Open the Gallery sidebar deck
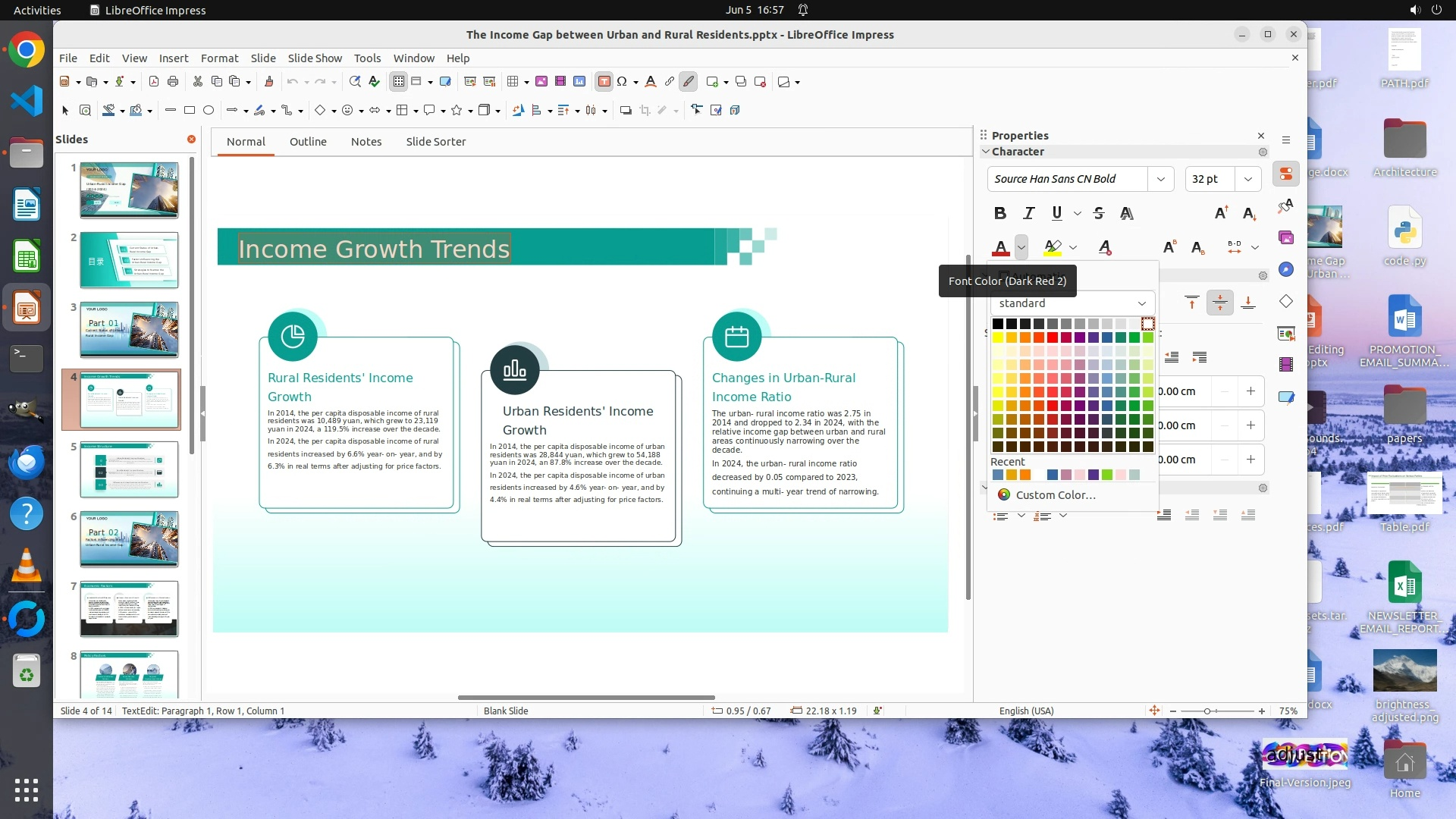This screenshot has height=819, width=1456. pos(1286,237)
